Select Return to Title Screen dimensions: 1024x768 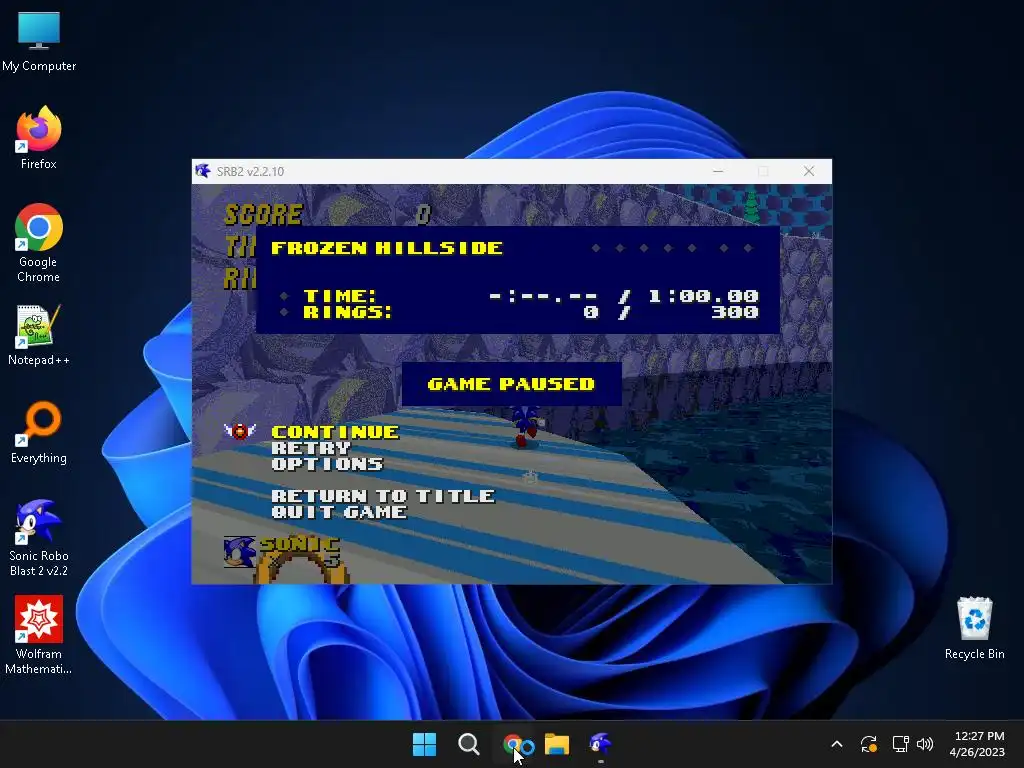click(x=383, y=496)
